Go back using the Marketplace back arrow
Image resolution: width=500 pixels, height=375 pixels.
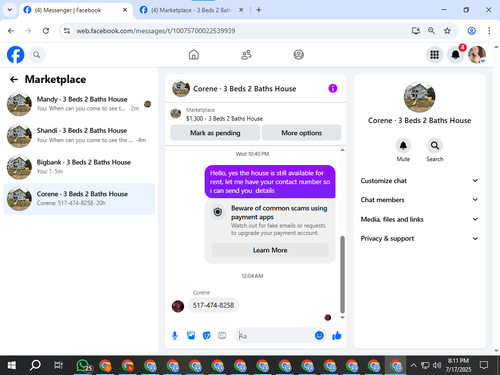pos(14,79)
